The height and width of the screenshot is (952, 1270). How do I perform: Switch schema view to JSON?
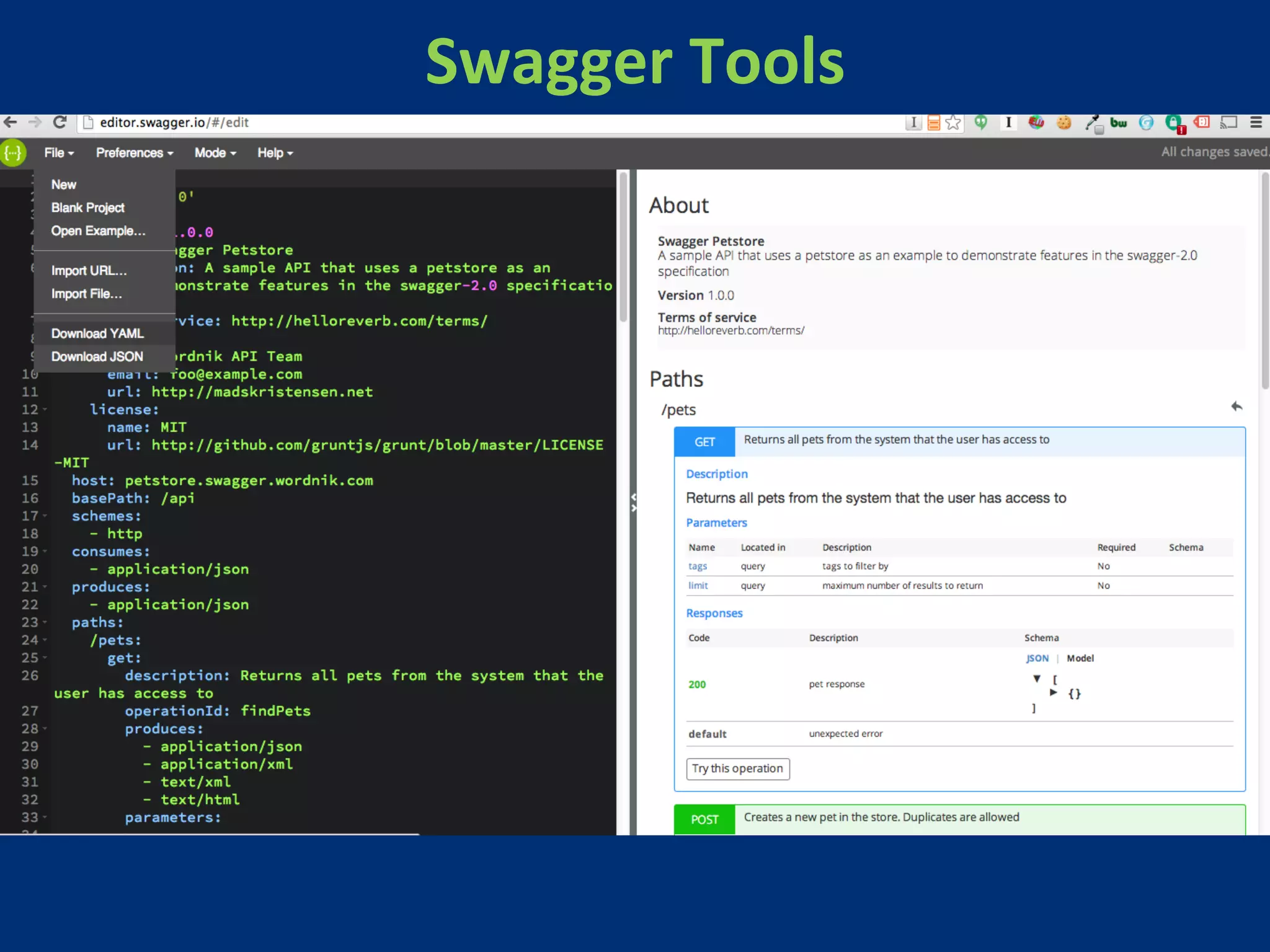(x=1037, y=658)
